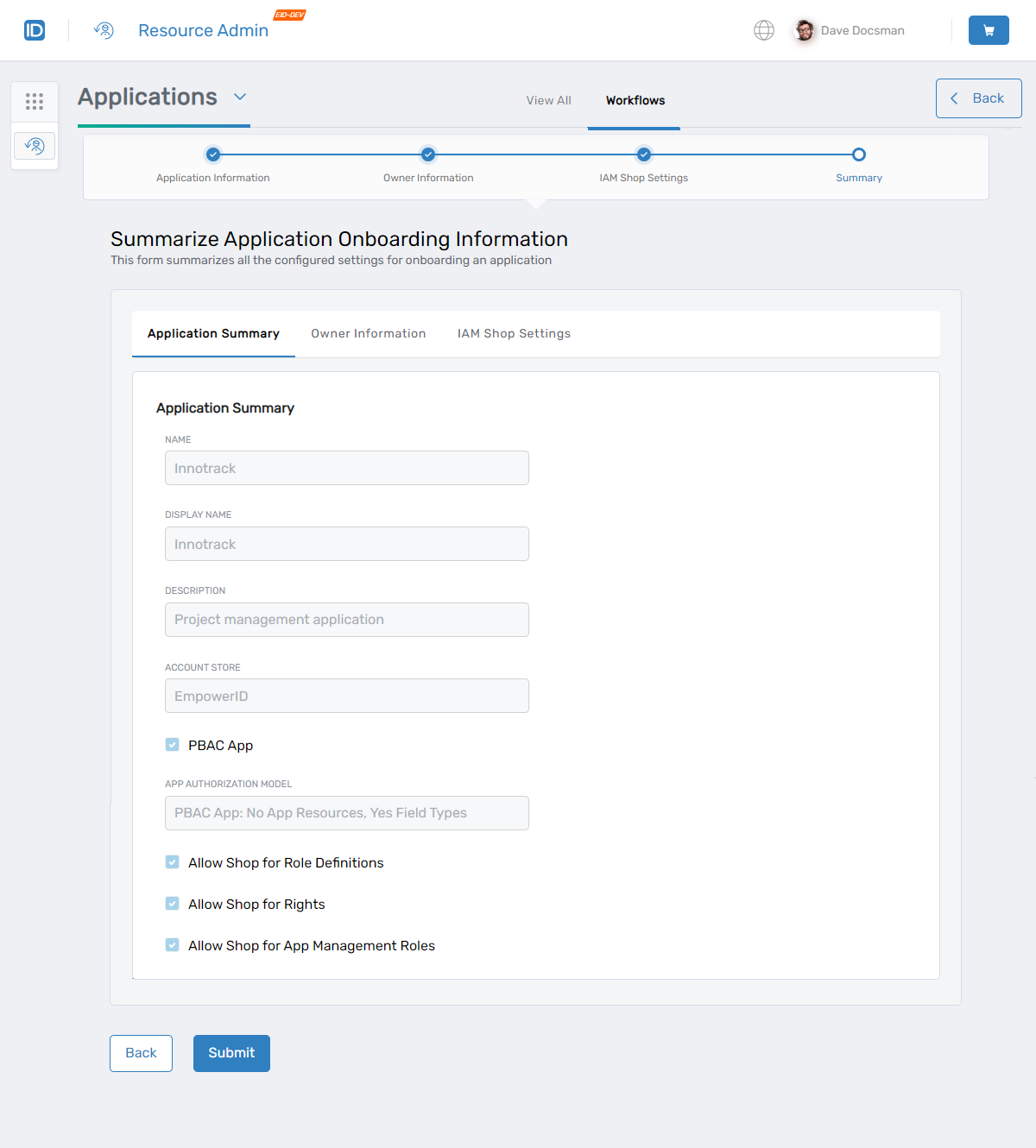Submit the application onboarding form
The width and height of the screenshot is (1036, 1148).
point(231,1052)
